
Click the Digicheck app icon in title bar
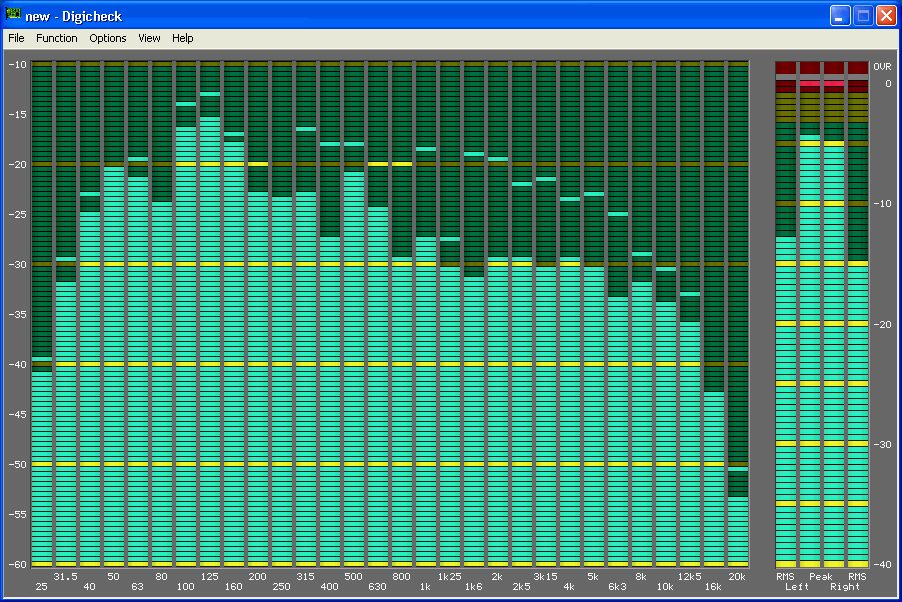click(13, 16)
